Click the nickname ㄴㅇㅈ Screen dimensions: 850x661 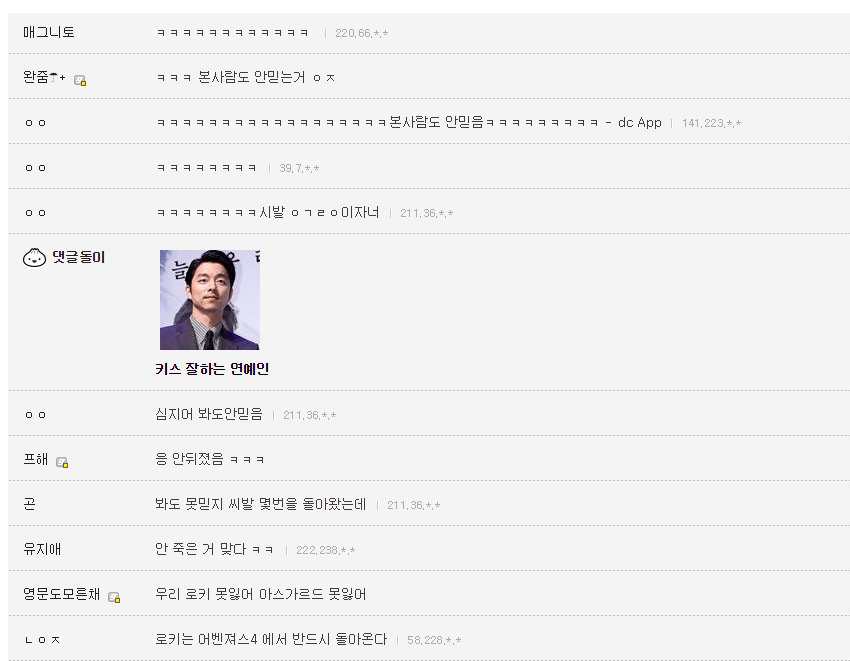coord(42,640)
